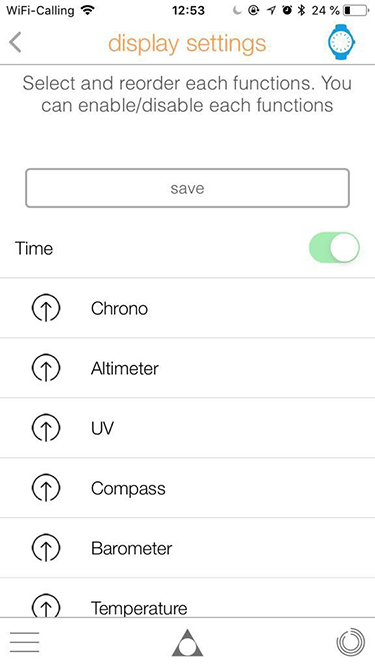Move Barometer up with arrow icon
This screenshot has width=375, height=667.
[46, 548]
